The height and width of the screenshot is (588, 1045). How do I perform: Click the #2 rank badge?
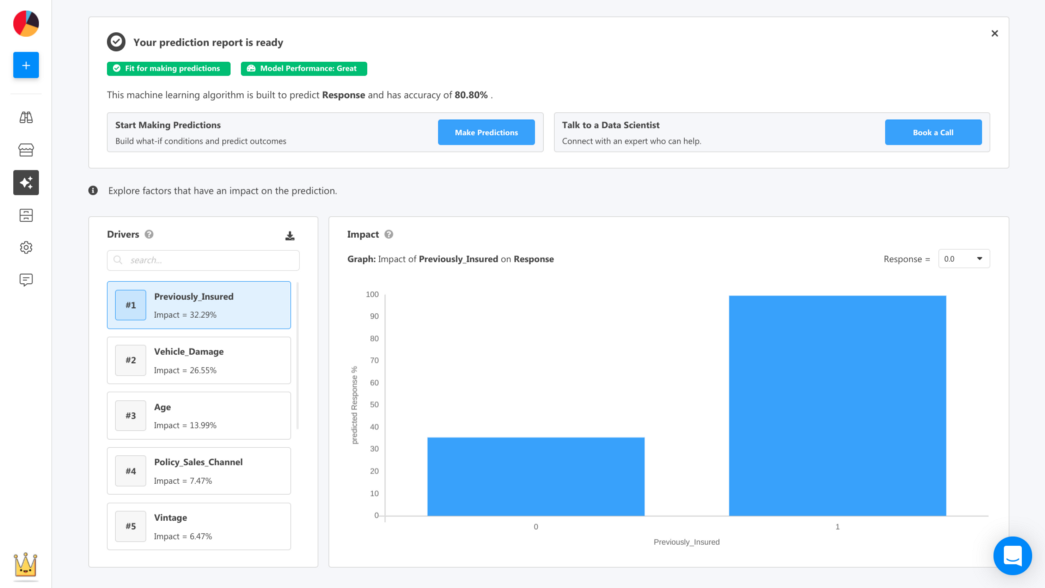click(131, 360)
